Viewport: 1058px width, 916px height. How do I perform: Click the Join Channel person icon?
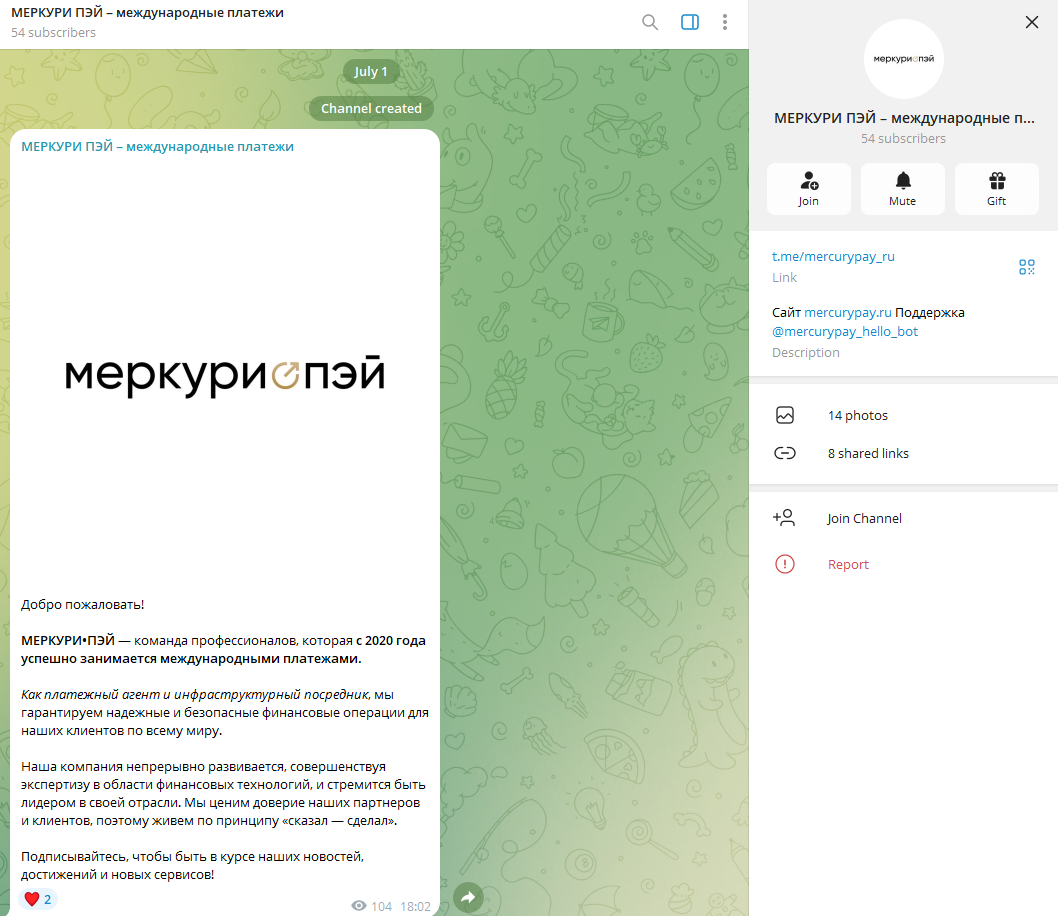(x=785, y=518)
